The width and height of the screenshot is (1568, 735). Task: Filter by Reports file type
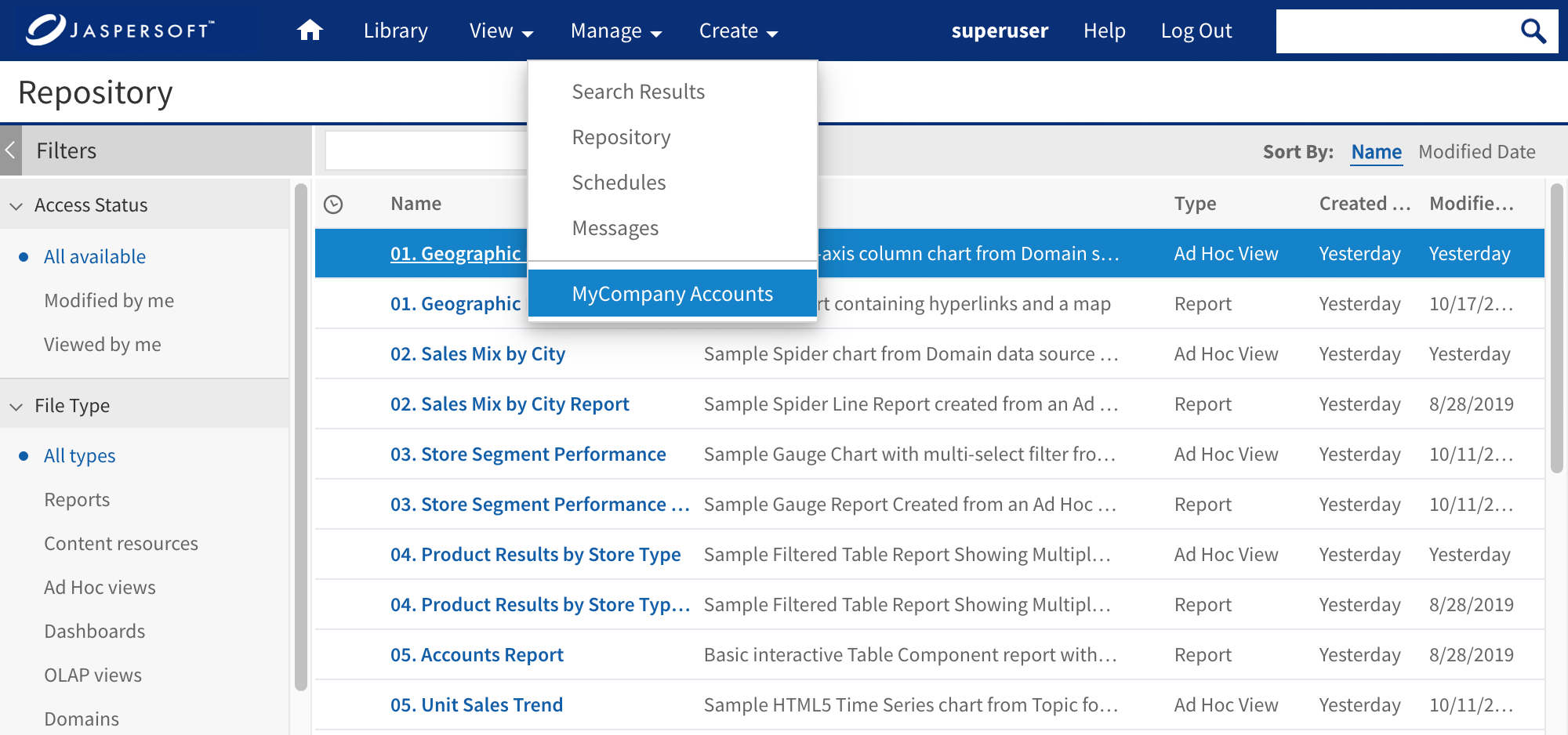click(77, 499)
